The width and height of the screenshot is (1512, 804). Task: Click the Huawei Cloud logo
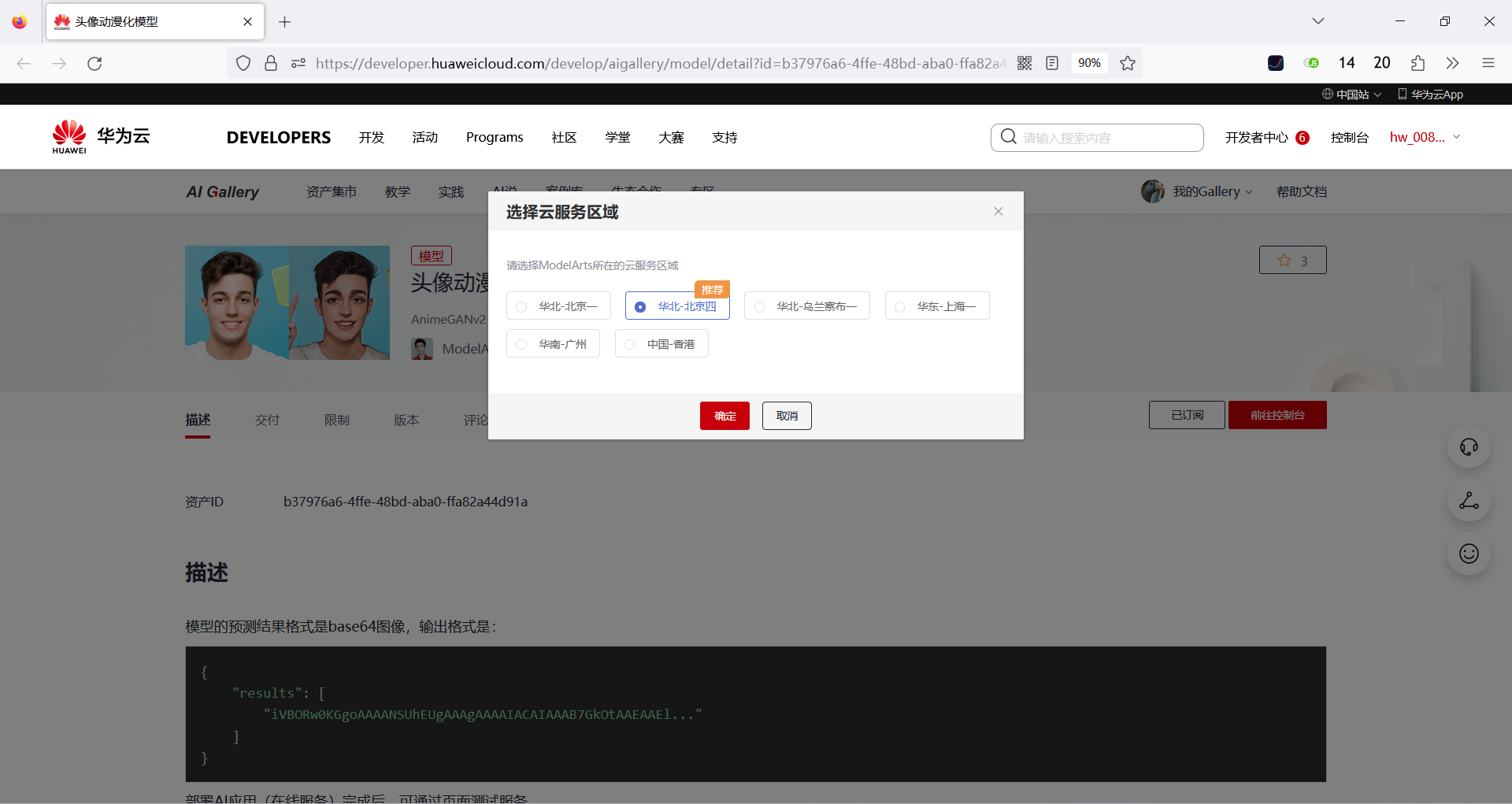coord(100,135)
